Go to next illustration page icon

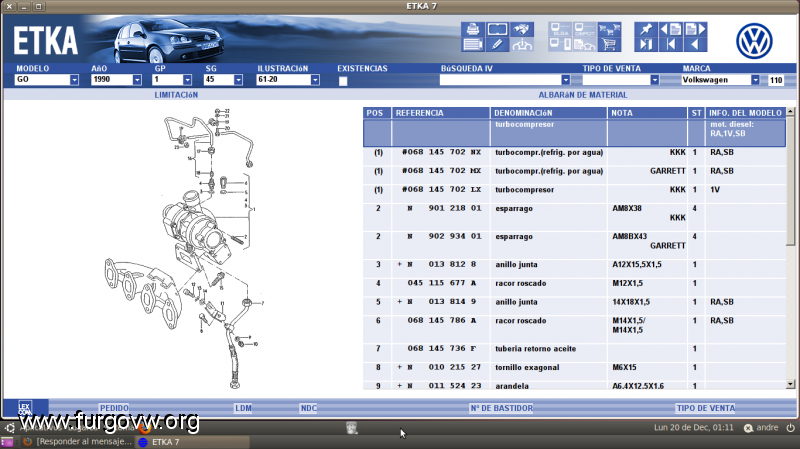coord(695,29)
